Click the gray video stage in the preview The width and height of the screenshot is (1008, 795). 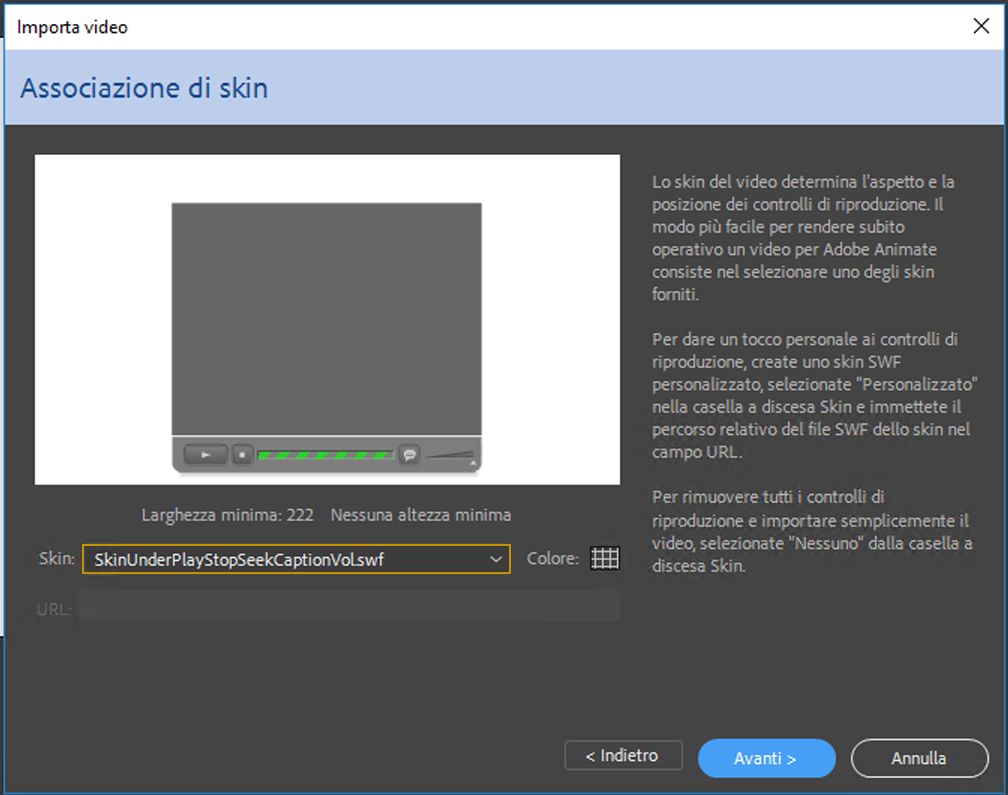326,320
